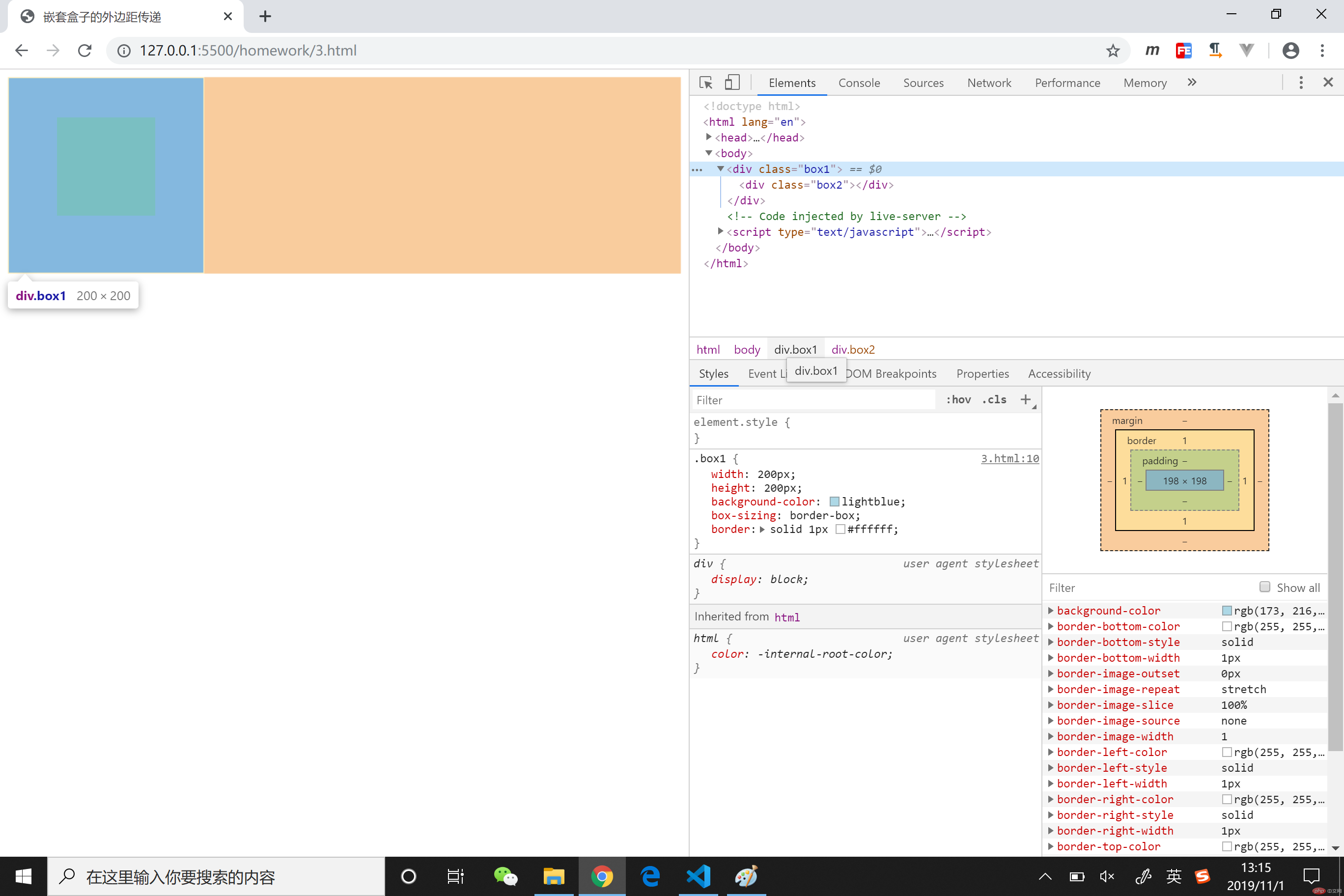Select body in the breadcrumb
1344x896 pixels.
(x=747, y=349)
